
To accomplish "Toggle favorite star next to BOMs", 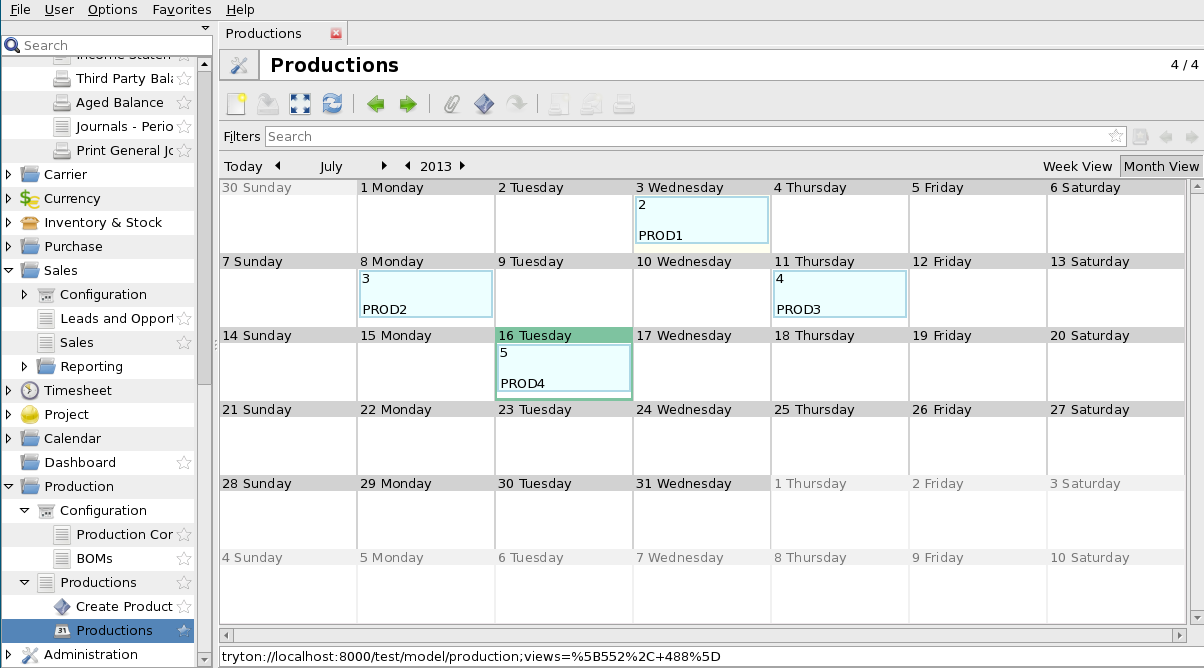I will click(184, 558).
